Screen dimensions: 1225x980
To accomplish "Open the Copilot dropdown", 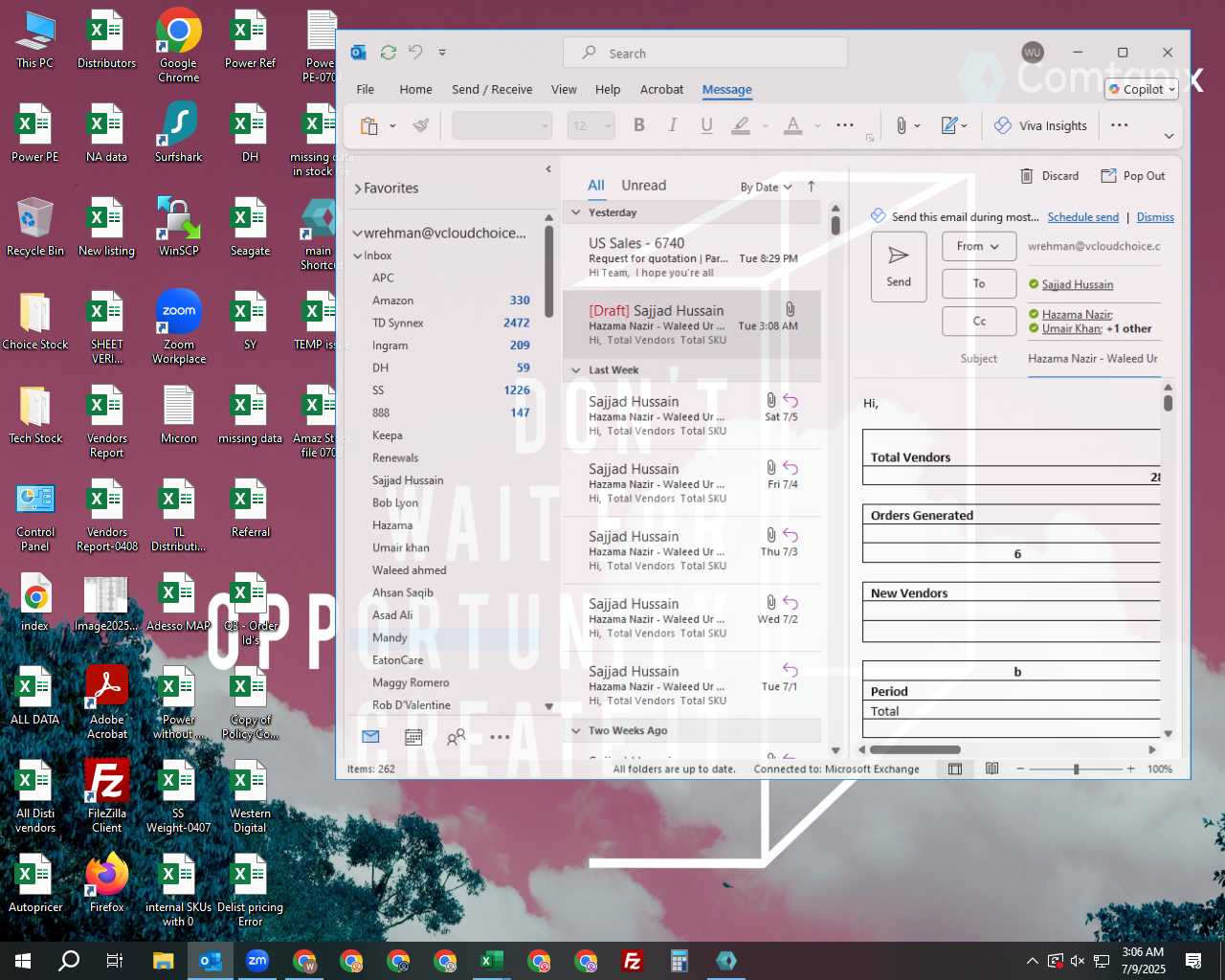I will [1142, 89].
